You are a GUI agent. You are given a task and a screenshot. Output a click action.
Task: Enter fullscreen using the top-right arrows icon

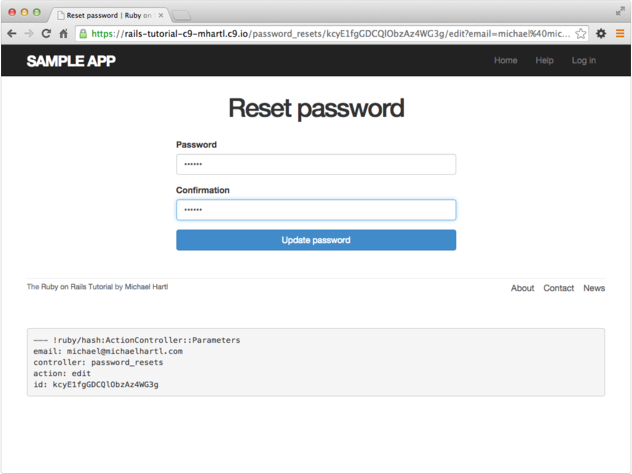[x=620, y=10]
